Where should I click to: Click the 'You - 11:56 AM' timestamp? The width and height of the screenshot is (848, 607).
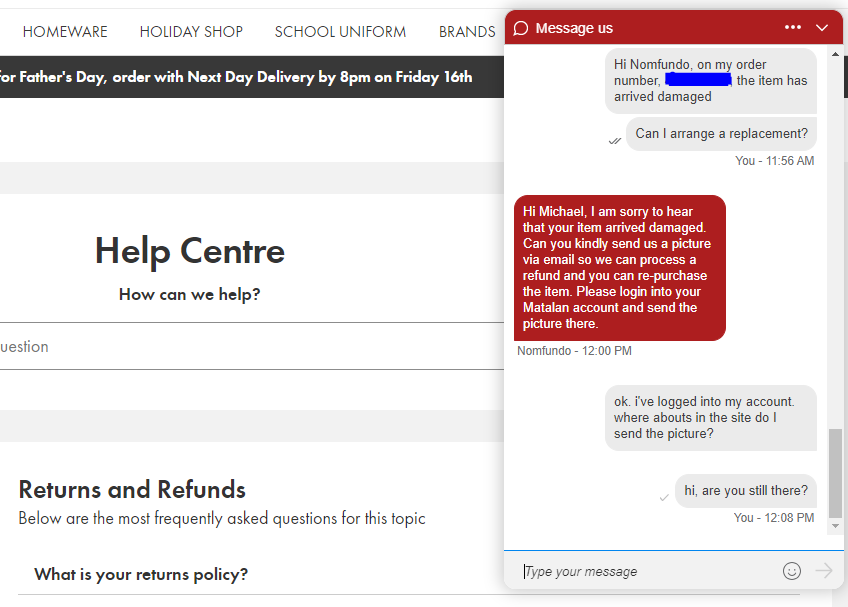[774, 161]
